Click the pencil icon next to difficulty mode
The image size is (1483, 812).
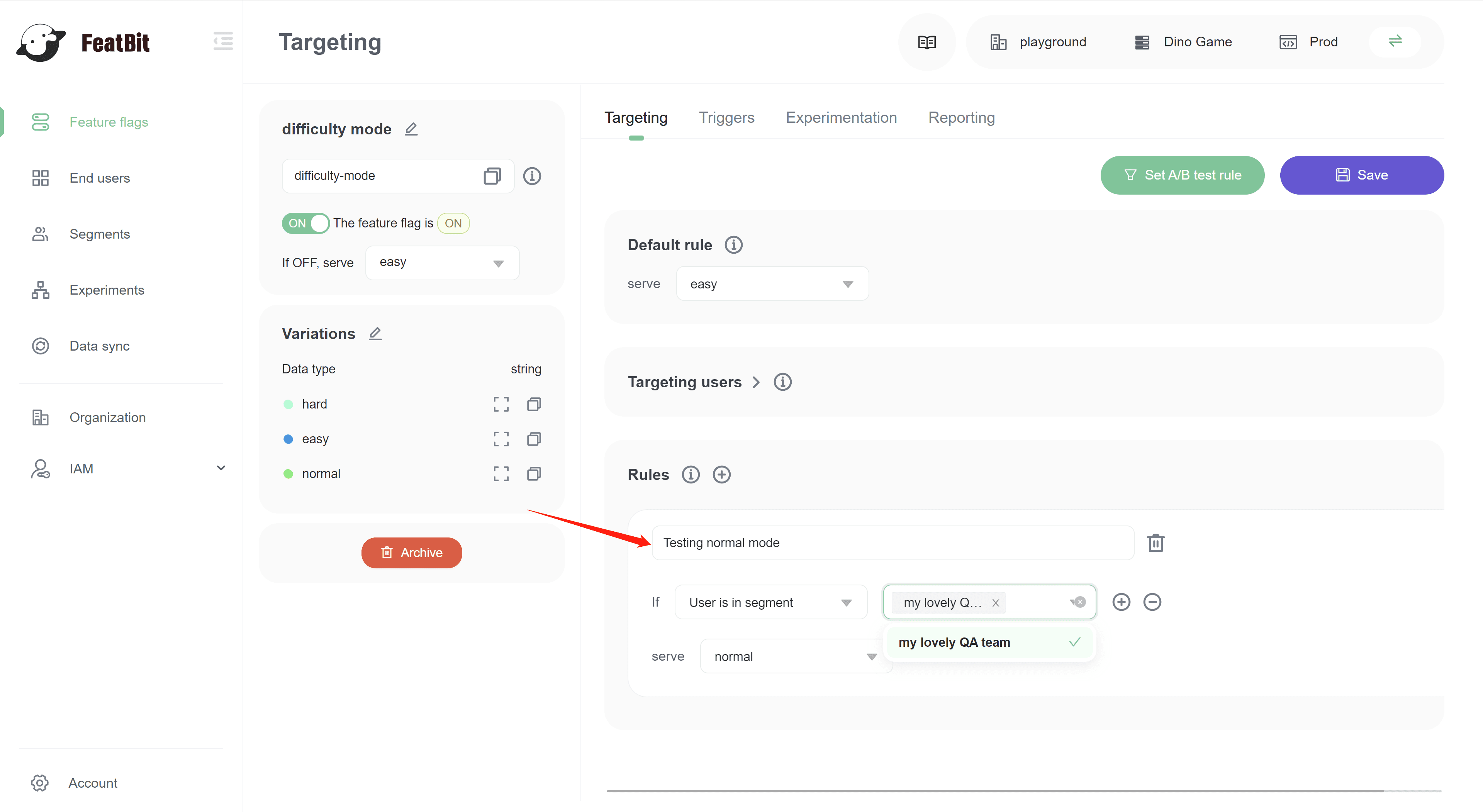pyautogui.click(x=411, y=129)
